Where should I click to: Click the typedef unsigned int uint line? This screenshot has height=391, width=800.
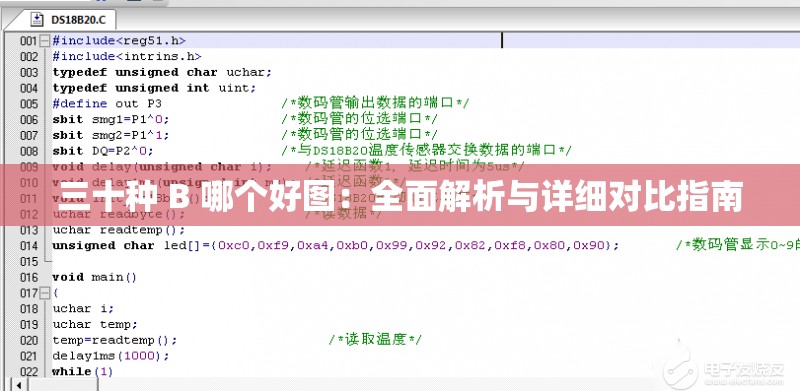point(154,88)
